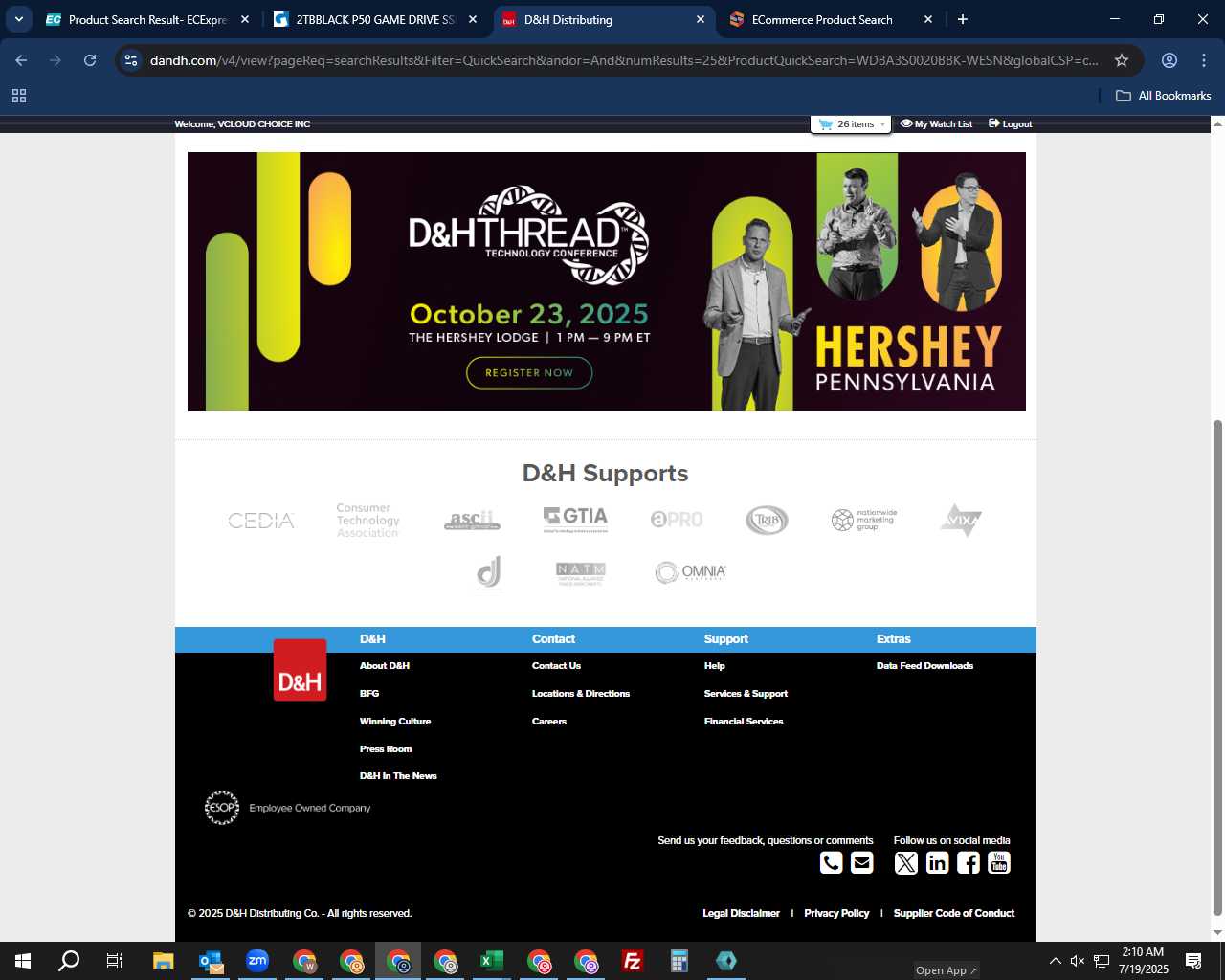The width and height of the screenshot is (1225, 980).
Task: Click the Logout link
Action: (x=1011, y=124)
